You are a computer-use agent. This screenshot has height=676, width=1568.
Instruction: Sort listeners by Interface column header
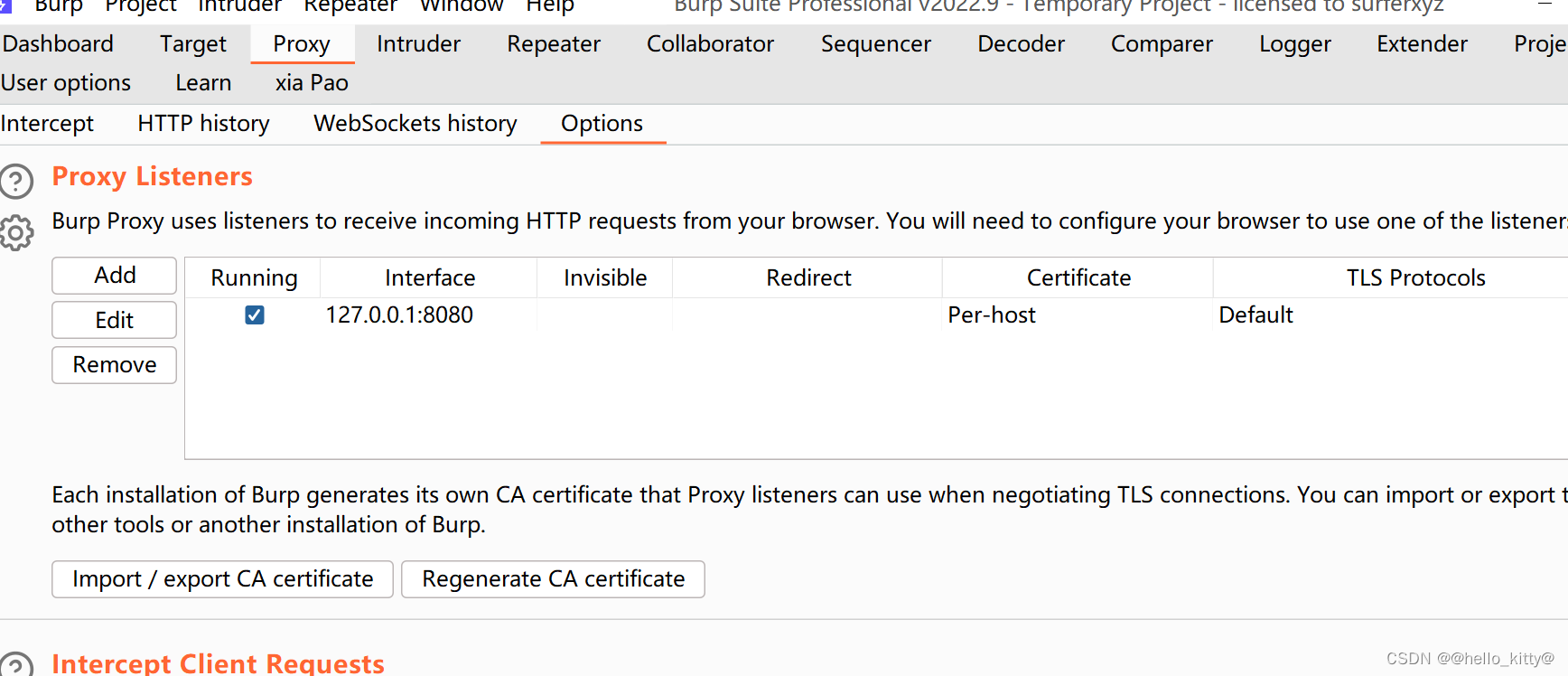430,277
